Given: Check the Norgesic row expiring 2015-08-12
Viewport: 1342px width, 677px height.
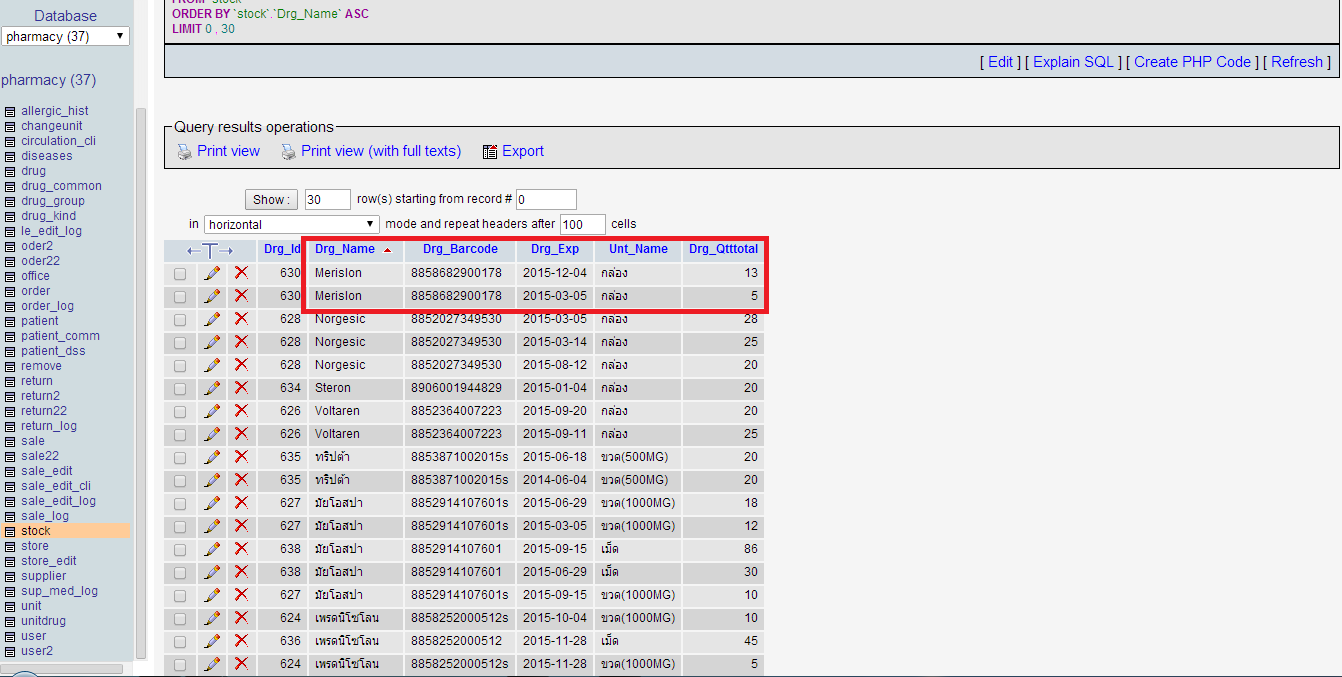Looking at the screenshot, I should (x=180, y=365).
